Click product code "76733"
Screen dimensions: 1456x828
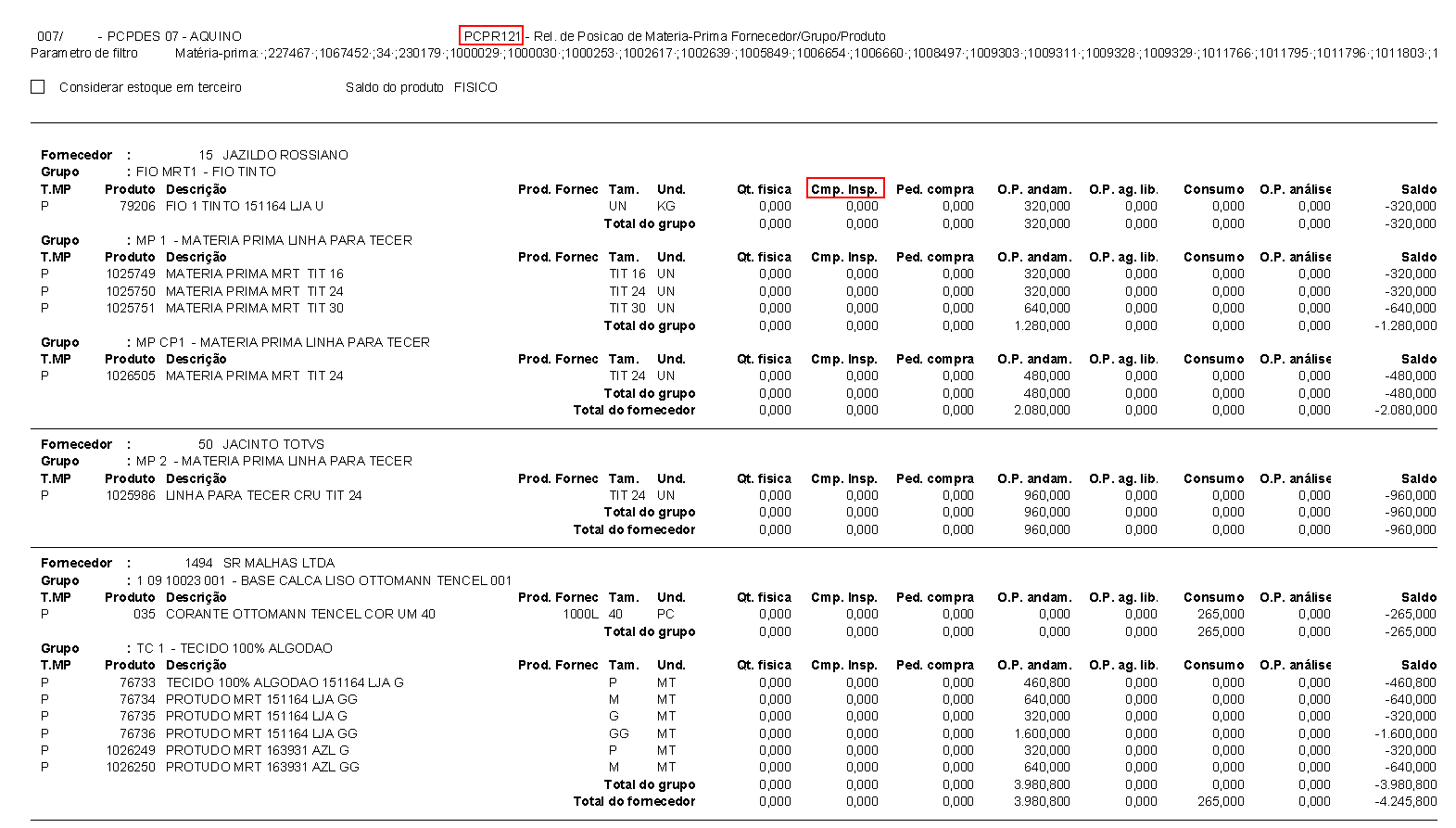[x=137, y=682]
